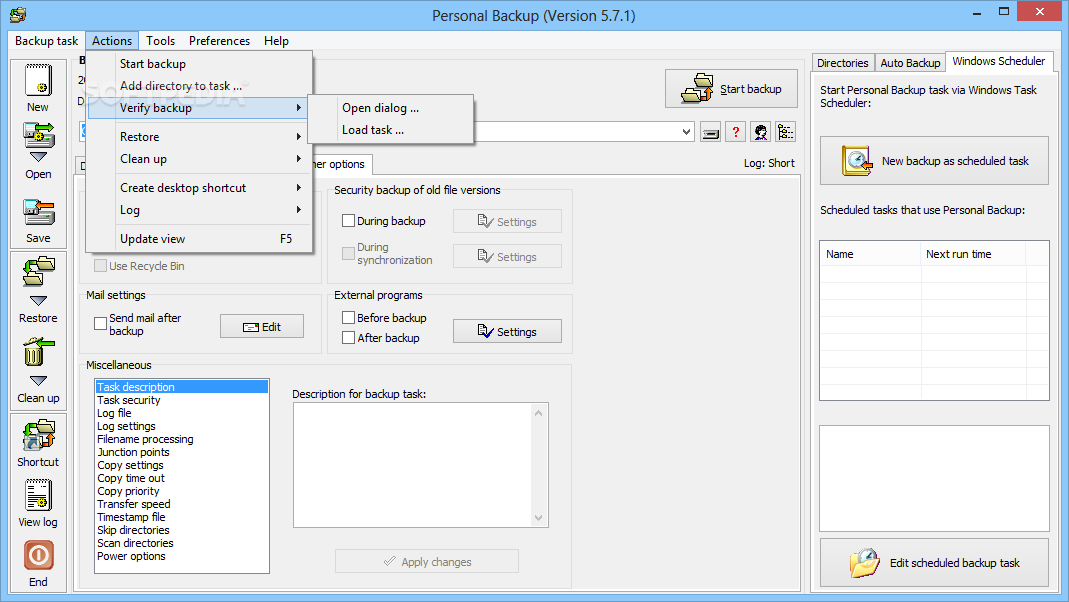Select the Windows Scheduler tab
Screen dimensions: 1069x602
click(998, 61)
